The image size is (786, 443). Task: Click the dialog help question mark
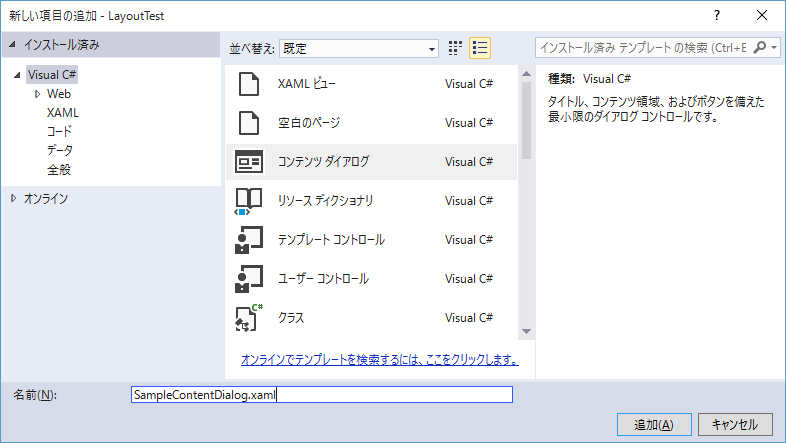717,16
